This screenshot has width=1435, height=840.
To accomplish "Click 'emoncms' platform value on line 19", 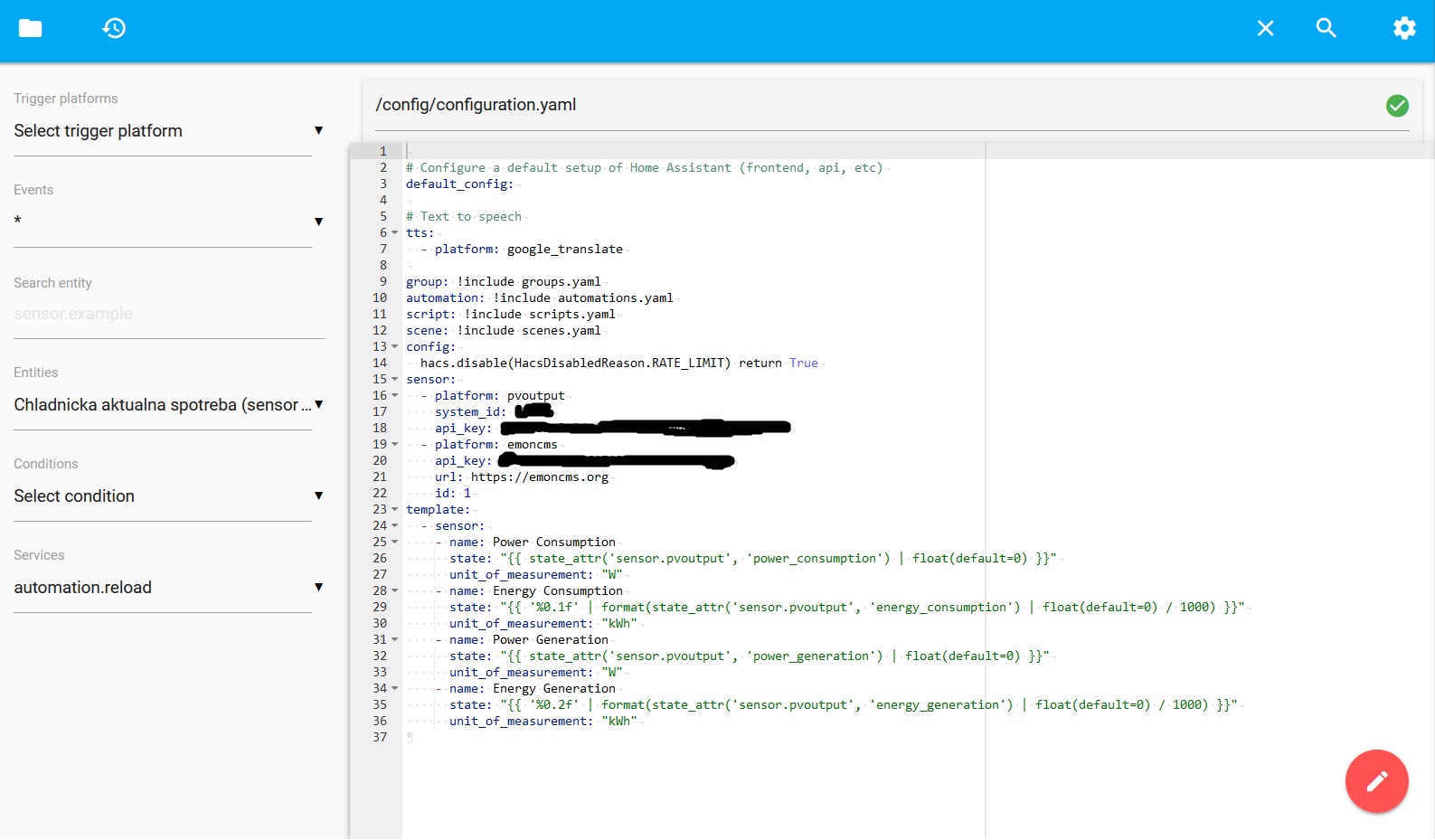I will click(x=533, y=445).
